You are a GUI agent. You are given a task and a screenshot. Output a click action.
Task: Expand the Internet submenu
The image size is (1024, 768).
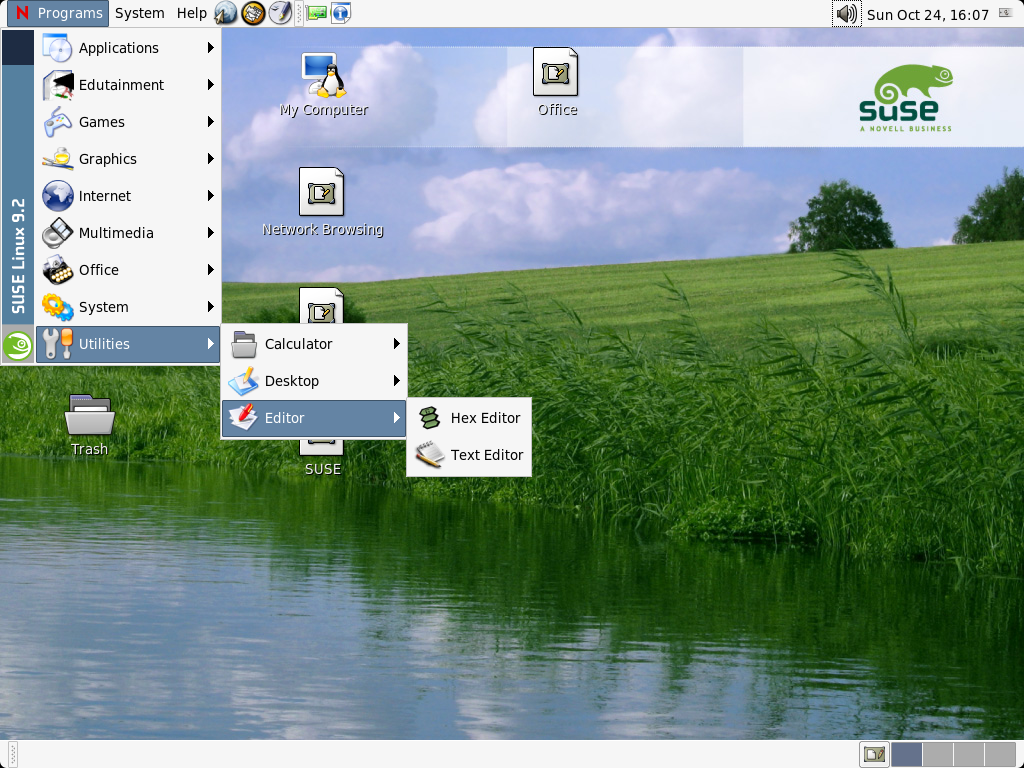point(128,196)
